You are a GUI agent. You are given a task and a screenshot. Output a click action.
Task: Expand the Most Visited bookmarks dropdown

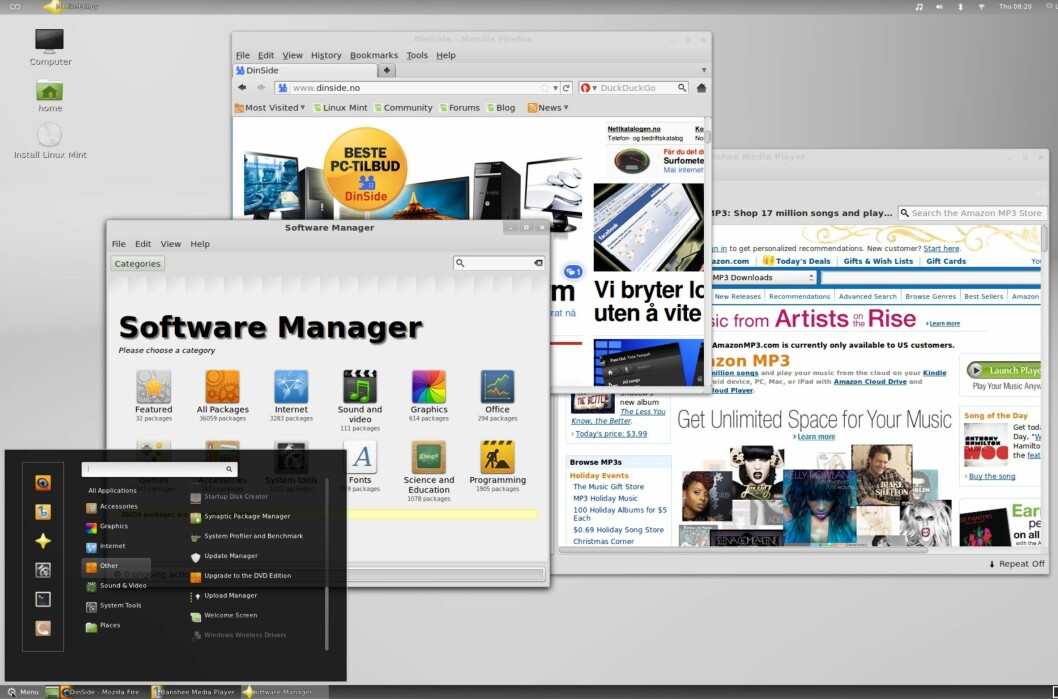[x=302, y=107]
